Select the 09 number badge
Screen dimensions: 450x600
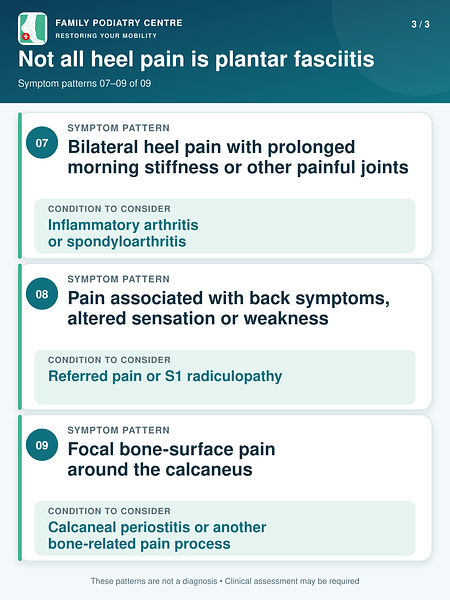pos(42,445)
